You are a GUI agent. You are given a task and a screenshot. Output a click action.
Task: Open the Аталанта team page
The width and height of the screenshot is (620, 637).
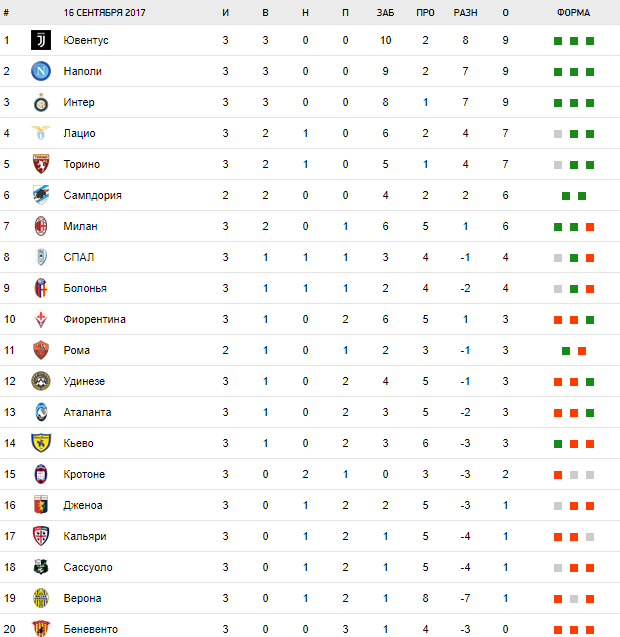coord(87,412)
